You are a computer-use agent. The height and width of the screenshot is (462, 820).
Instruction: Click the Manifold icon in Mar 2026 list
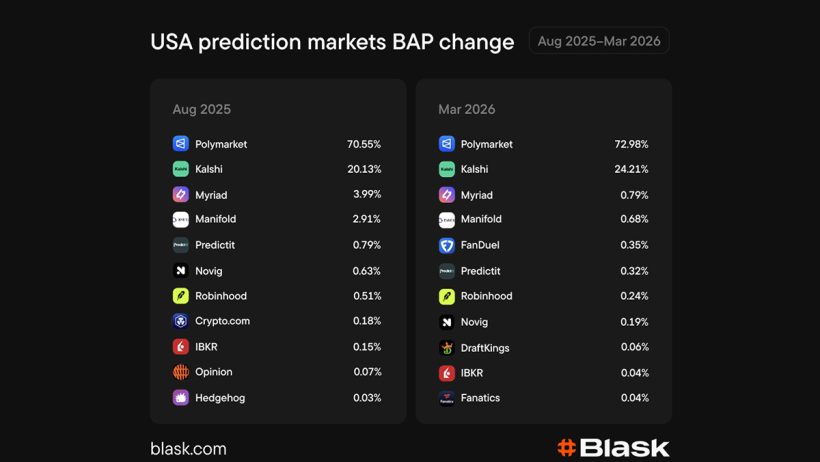click(x=447, y=220)
